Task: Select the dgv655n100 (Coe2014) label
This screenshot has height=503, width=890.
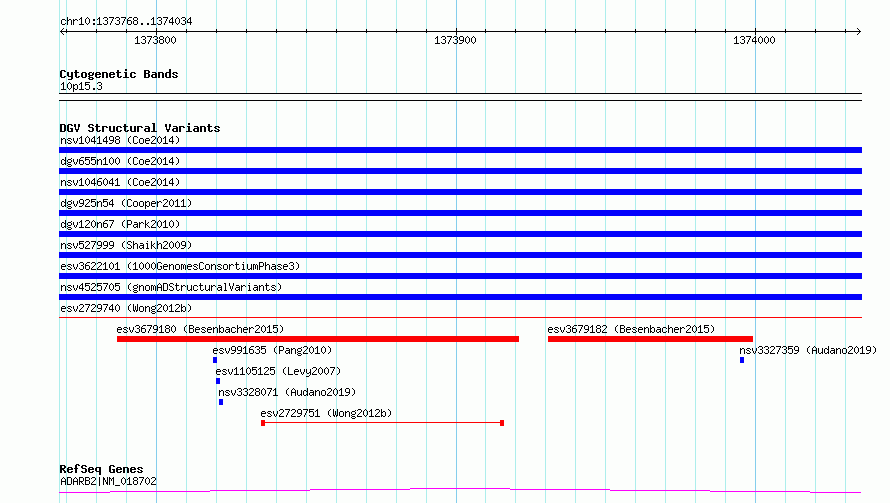Action: tap(120, 161)
